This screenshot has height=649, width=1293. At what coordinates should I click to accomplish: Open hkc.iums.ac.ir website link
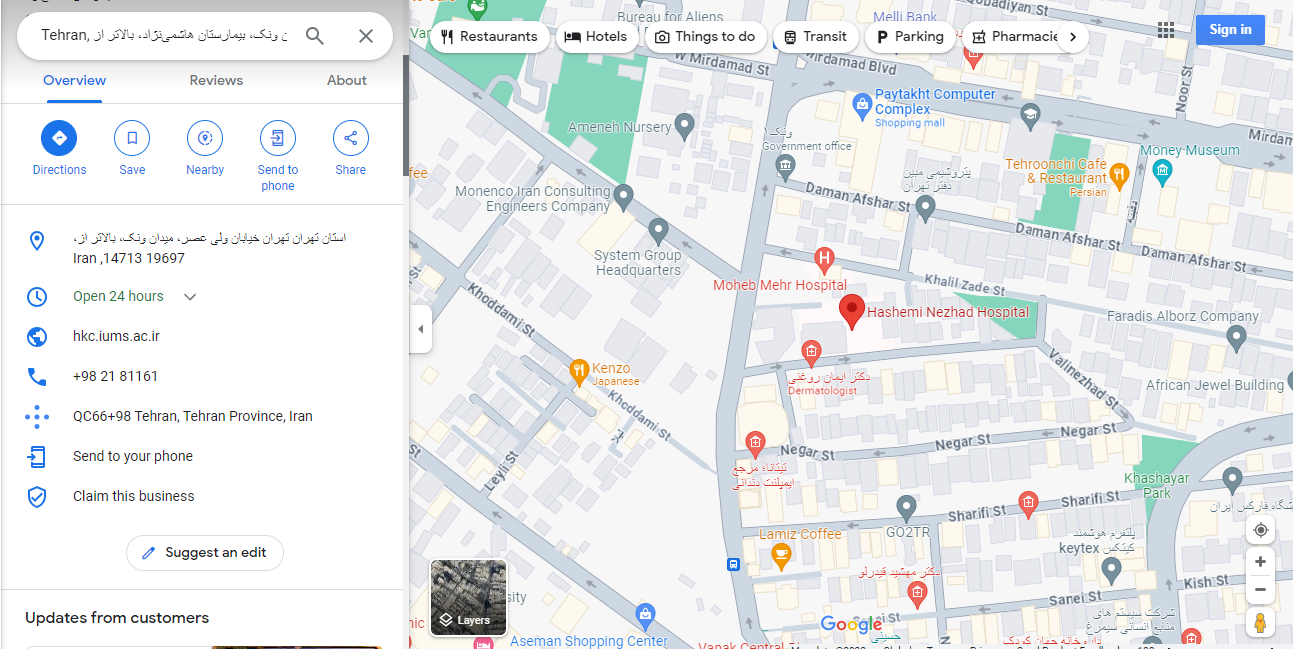coord(116,336)
